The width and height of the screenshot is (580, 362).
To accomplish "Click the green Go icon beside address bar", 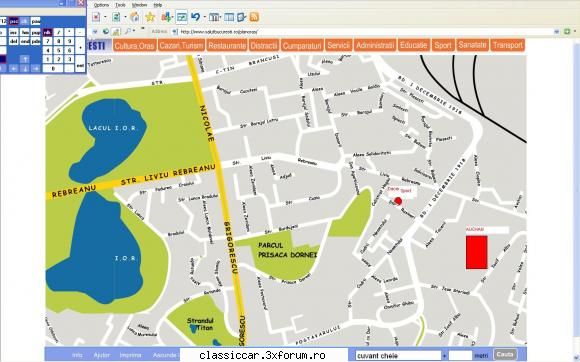I will [567, 32].
